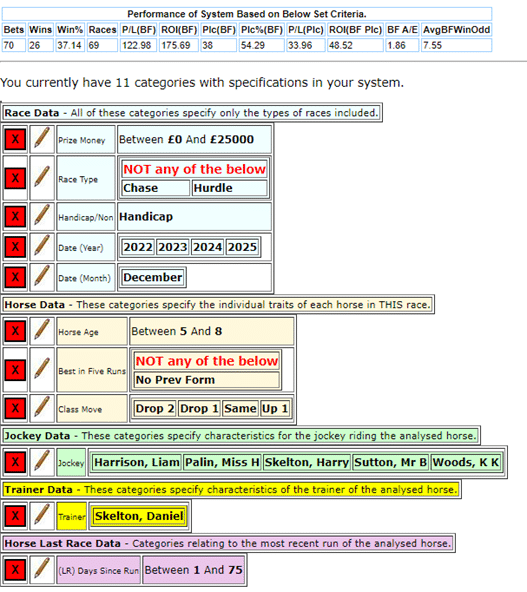
Task: Edit the Handicap/Non criterion using its pencil
Action: click(x=42, y=216)
